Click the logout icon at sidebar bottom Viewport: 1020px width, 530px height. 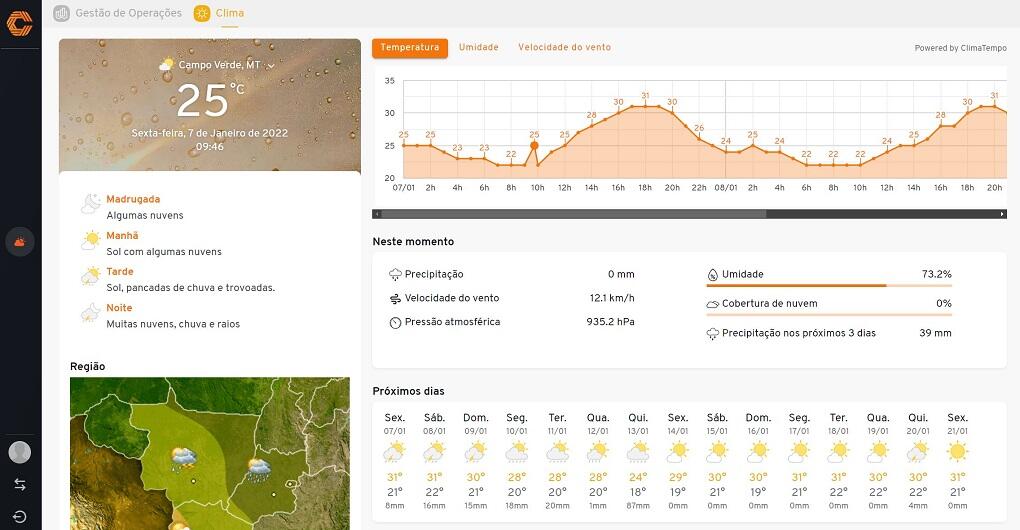pos(20,516)
